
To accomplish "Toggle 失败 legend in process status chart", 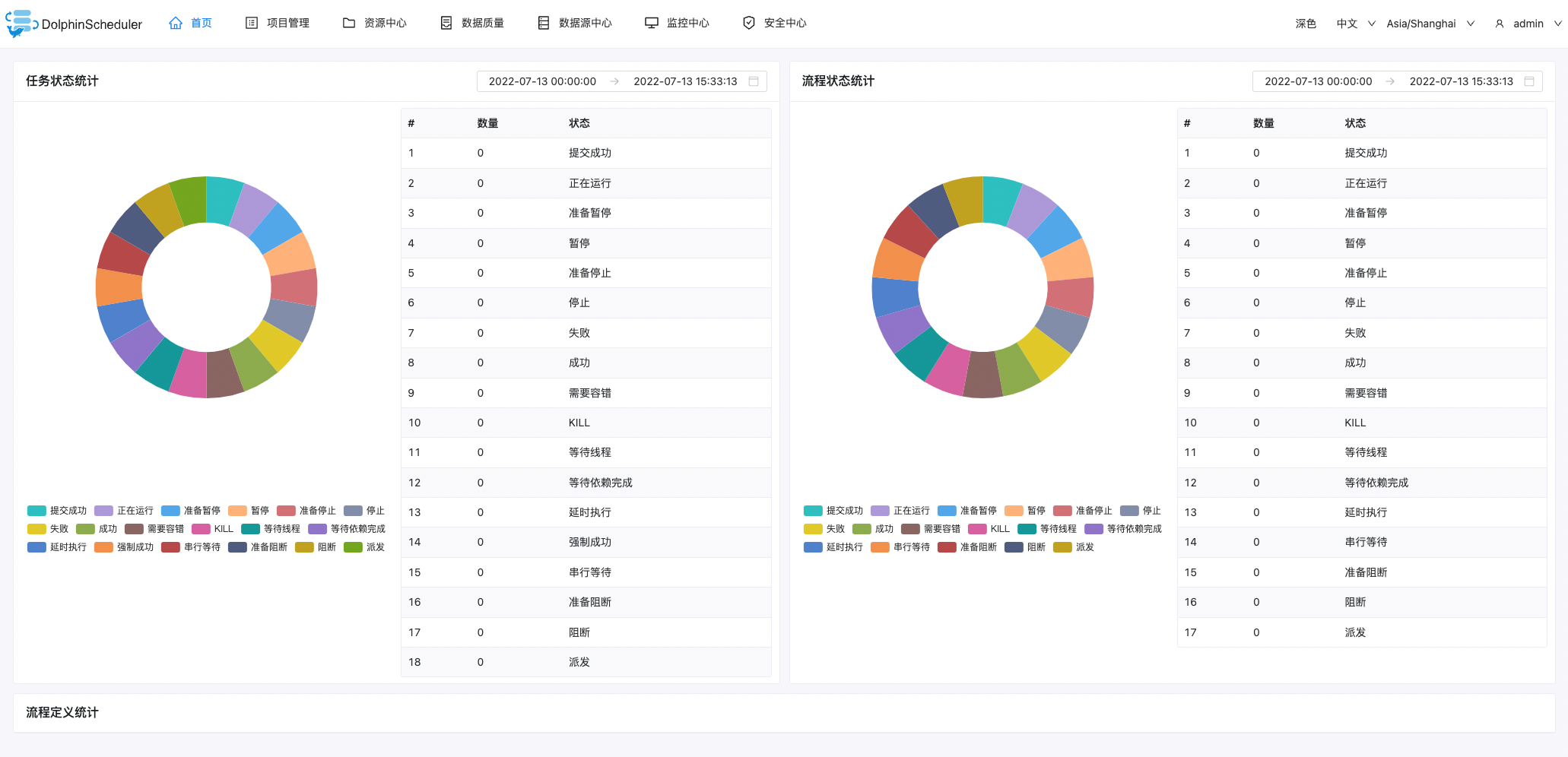I will 824,529.
